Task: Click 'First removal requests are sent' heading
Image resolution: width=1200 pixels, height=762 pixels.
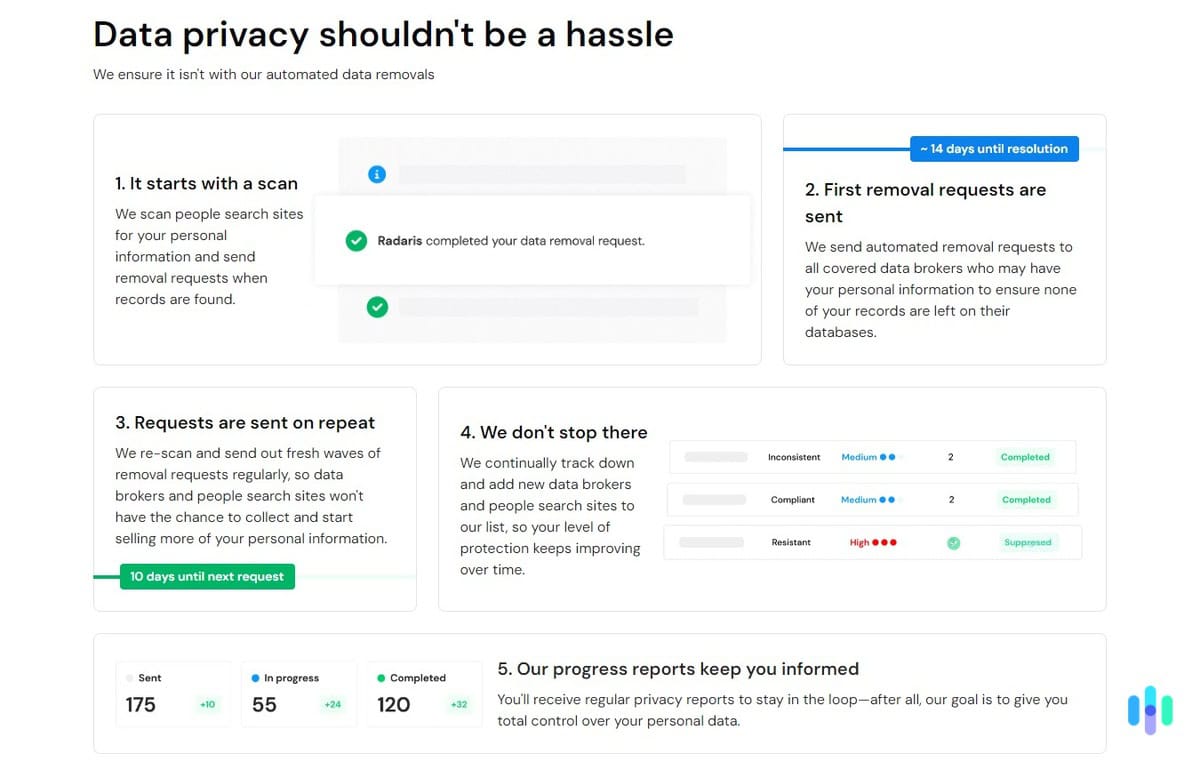Action: click(x=925, y=203)
